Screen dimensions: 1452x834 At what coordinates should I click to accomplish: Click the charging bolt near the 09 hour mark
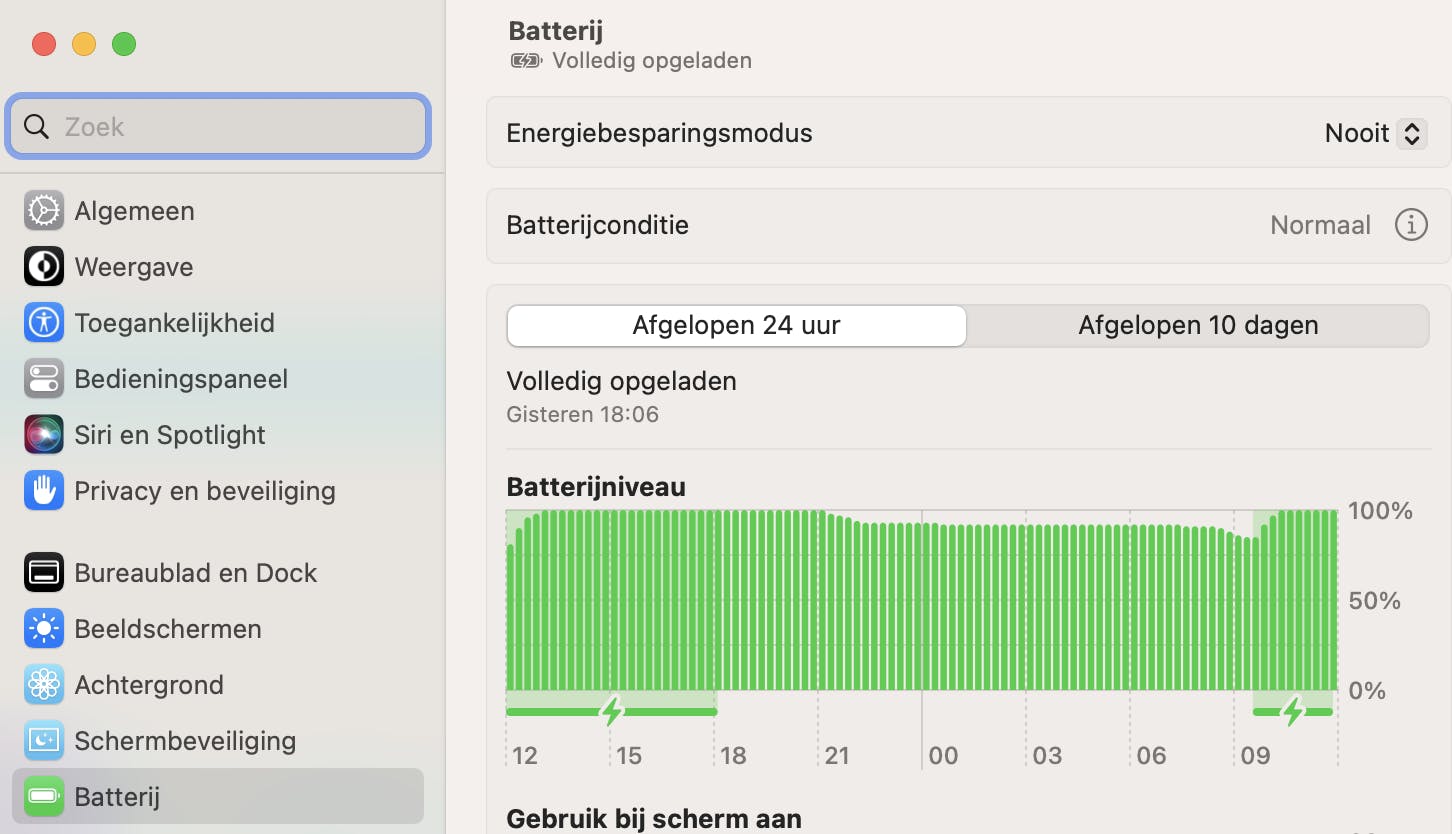(x=1293, y=711)
